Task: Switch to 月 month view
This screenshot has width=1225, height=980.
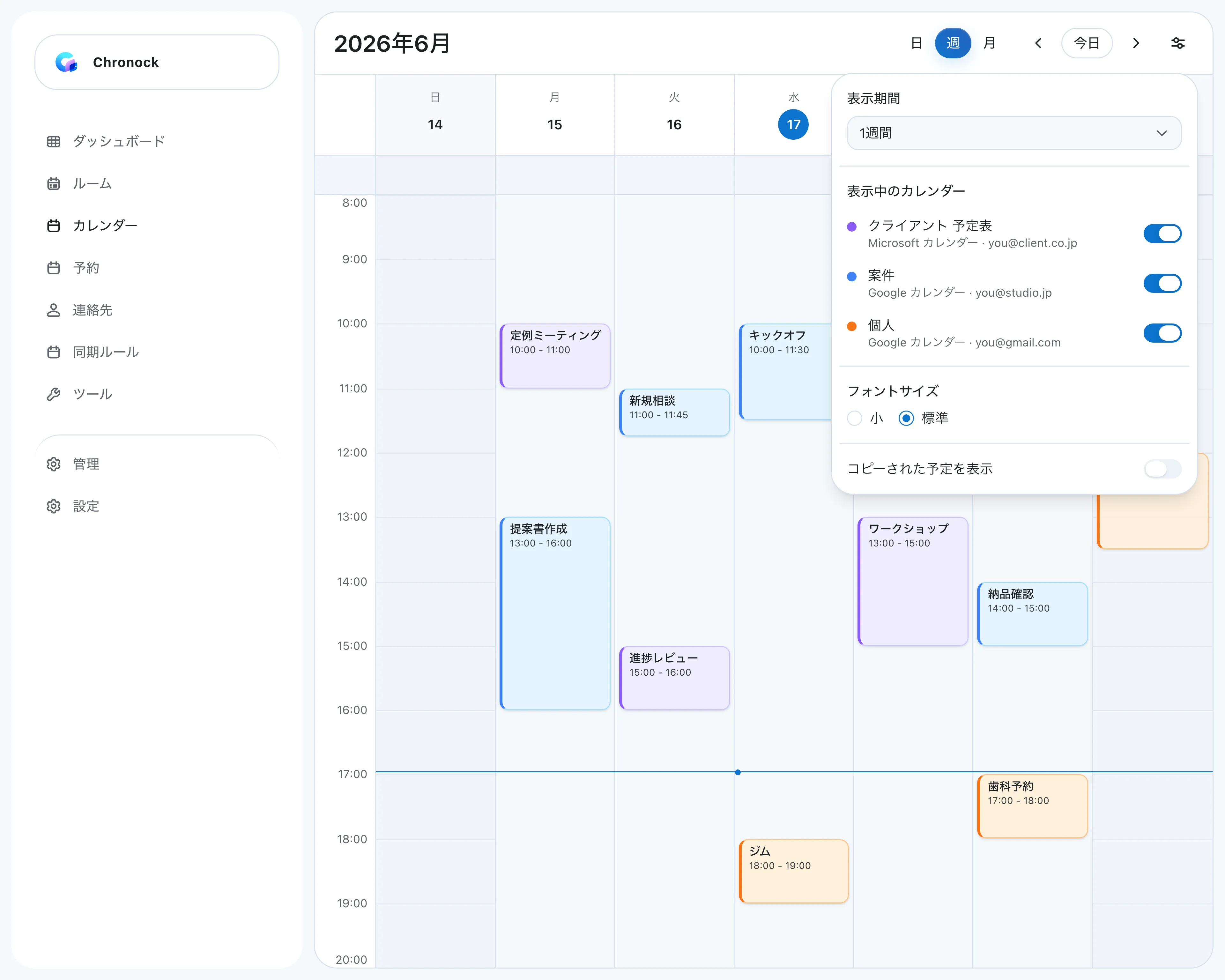Action: pyautogui.click(x=989, y=43)
